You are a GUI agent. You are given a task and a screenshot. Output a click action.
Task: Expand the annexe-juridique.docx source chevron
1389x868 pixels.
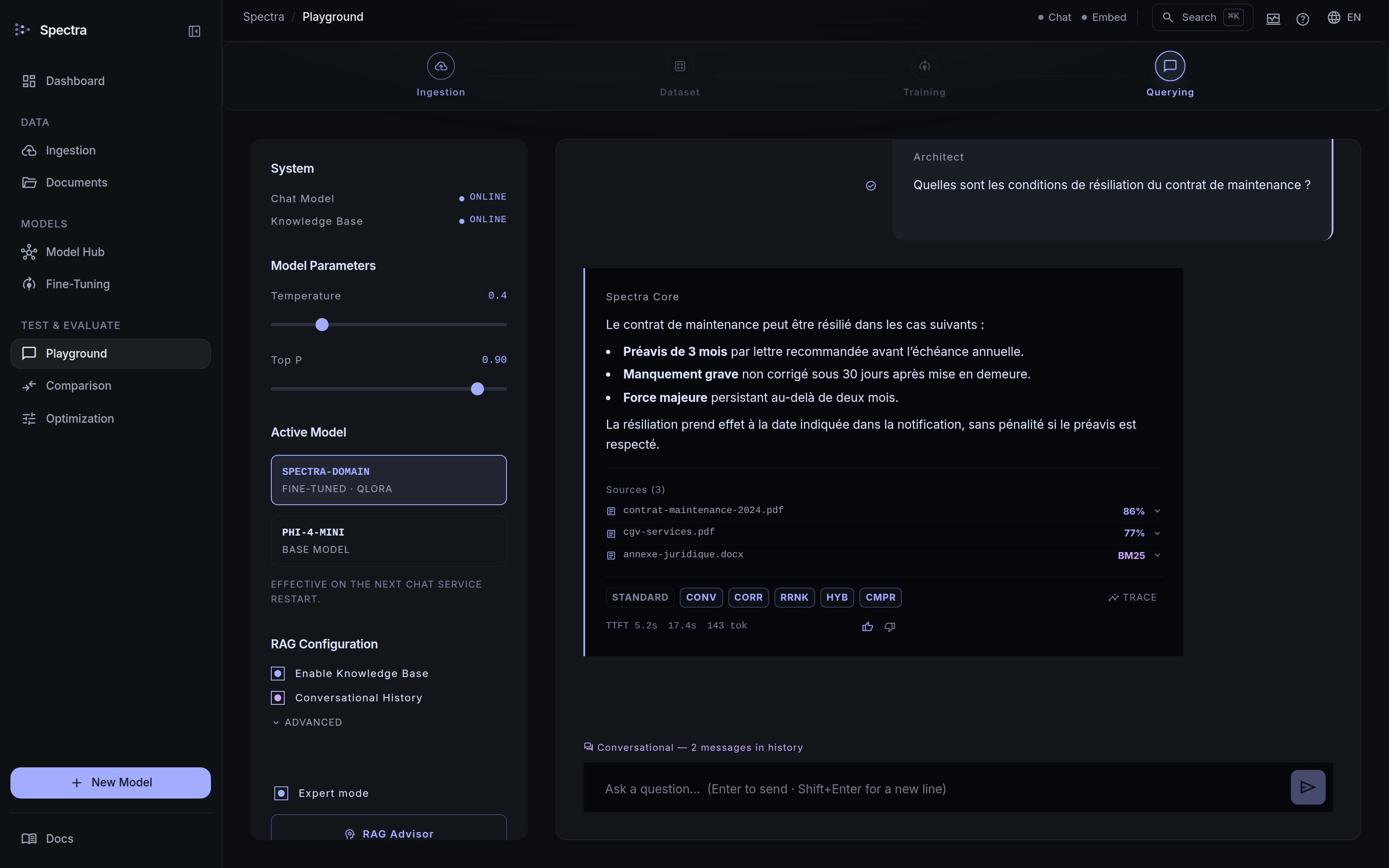(1157, 555)
